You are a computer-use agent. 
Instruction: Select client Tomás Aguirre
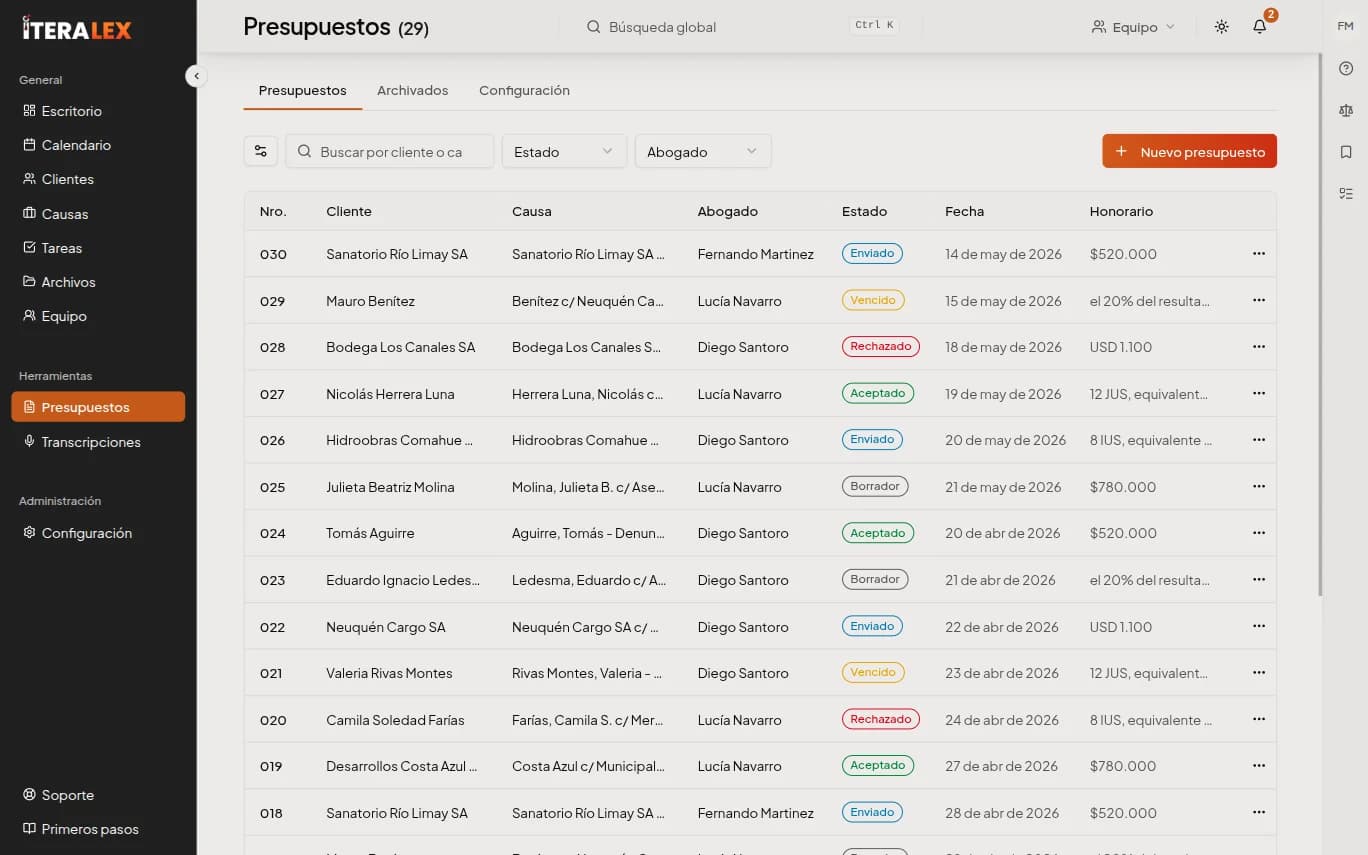(x=370, y=533)
